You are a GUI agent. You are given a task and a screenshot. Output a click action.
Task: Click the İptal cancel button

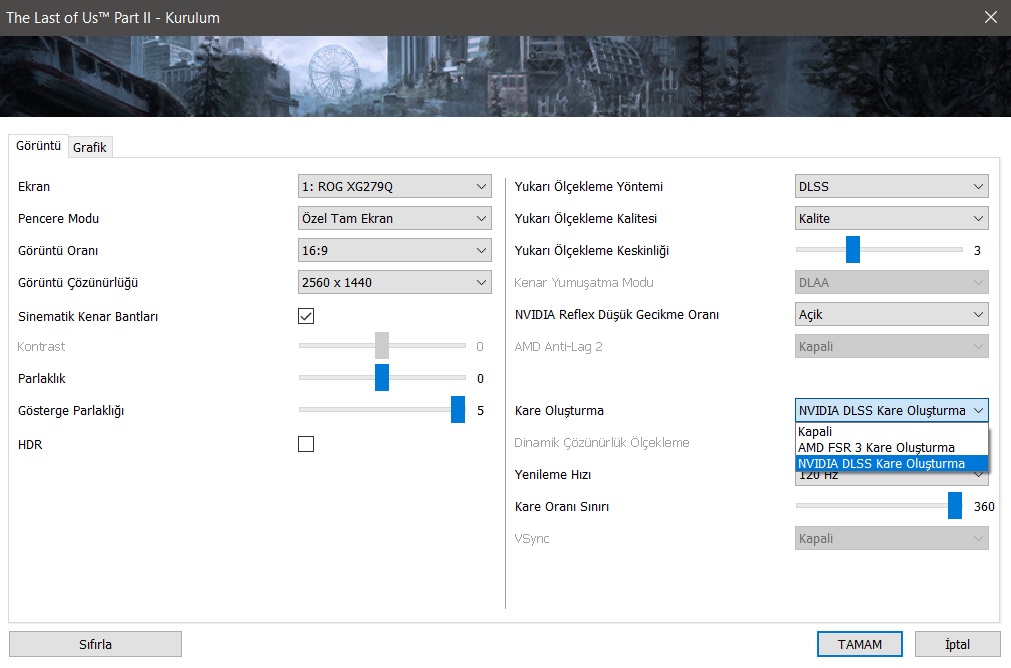point(957,644)
